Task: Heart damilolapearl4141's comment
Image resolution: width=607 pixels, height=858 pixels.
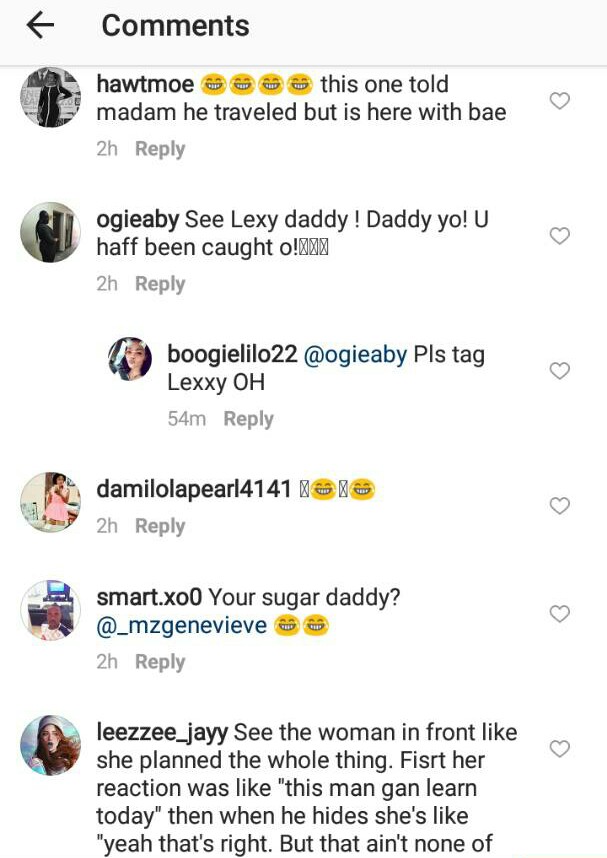Action: tap(560, 506)
